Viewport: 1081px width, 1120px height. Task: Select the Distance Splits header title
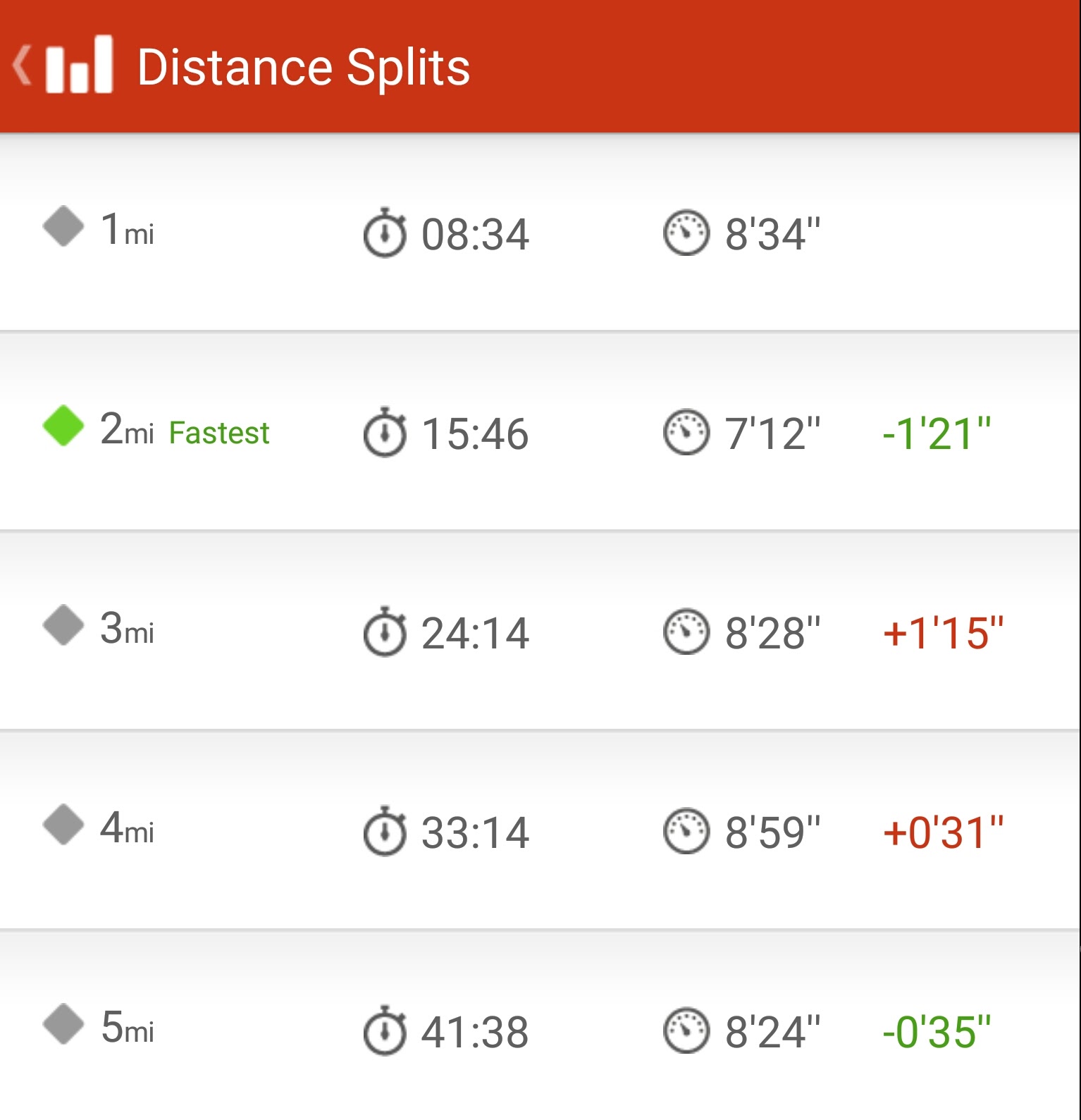(x=304, y=68)
